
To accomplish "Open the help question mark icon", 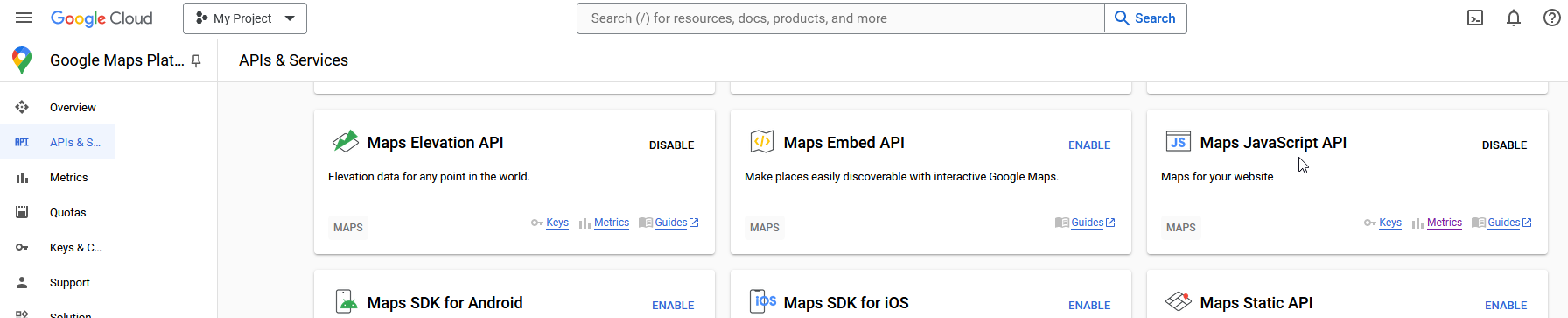I will pos(1552,18).
